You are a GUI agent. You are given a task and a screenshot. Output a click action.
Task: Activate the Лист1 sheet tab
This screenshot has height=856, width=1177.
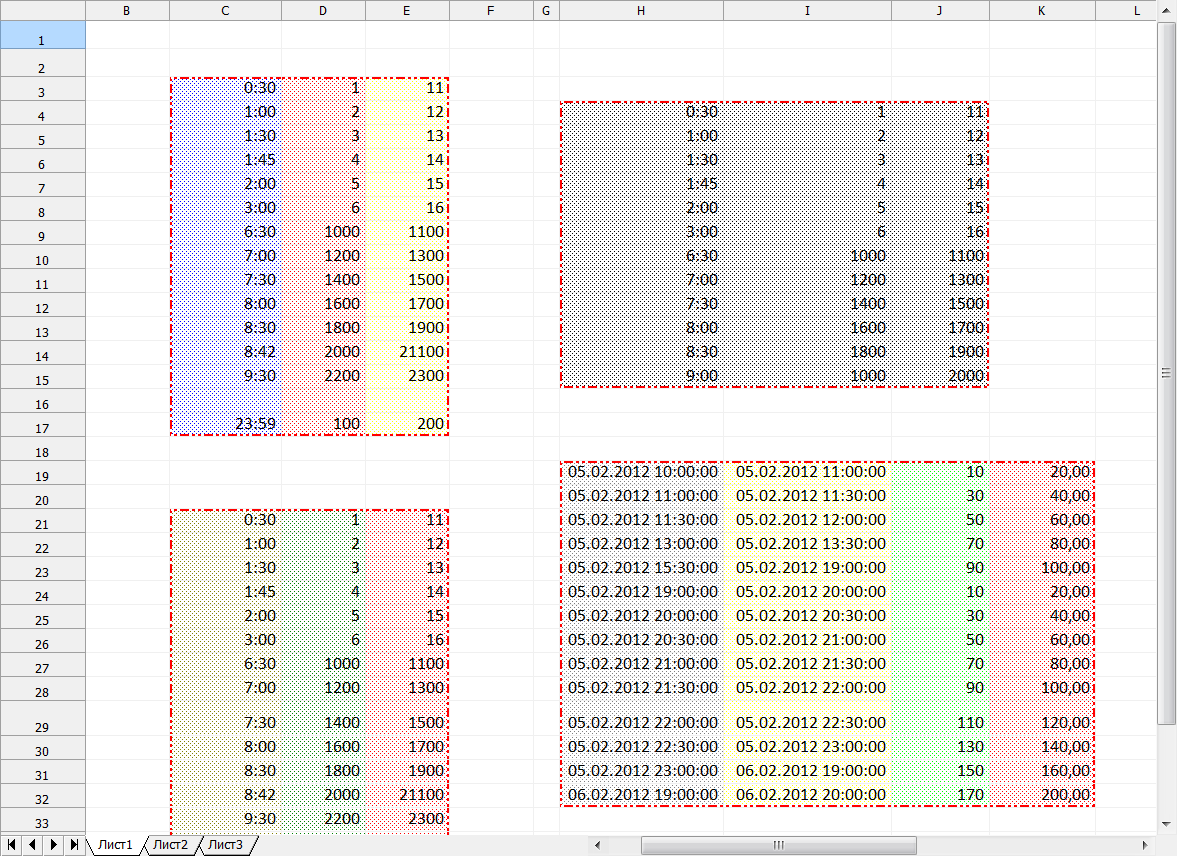[x=114, y=845]
